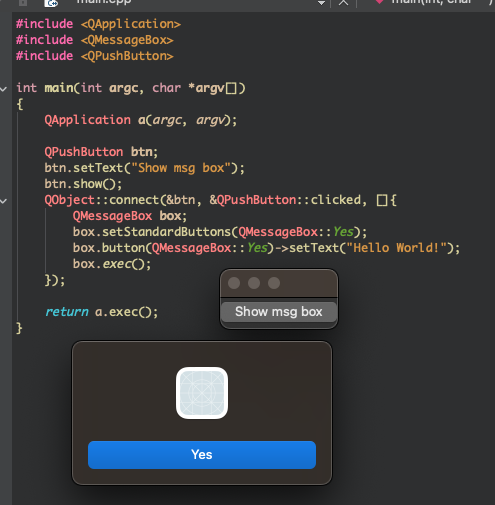
Task: Click the QMessageBox include line
Action: point(95,40)
